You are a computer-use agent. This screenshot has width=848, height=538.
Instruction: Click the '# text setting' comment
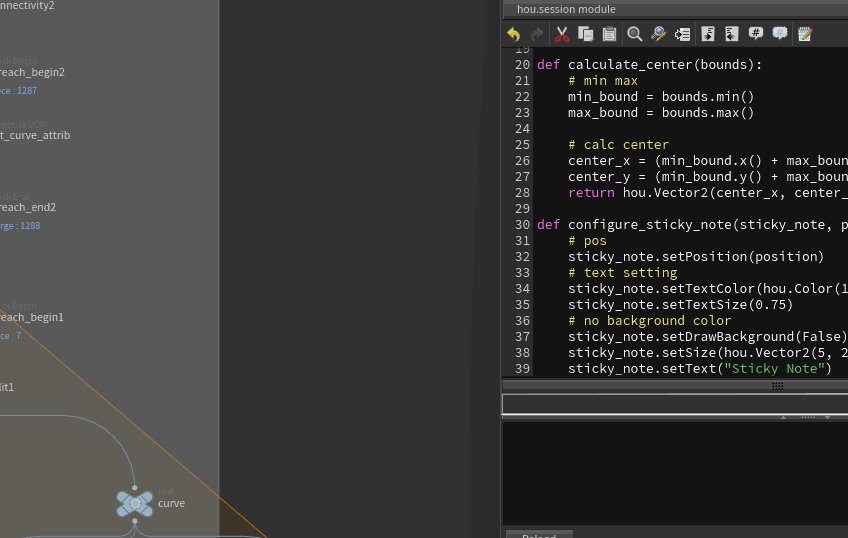[x=622, y=273]
